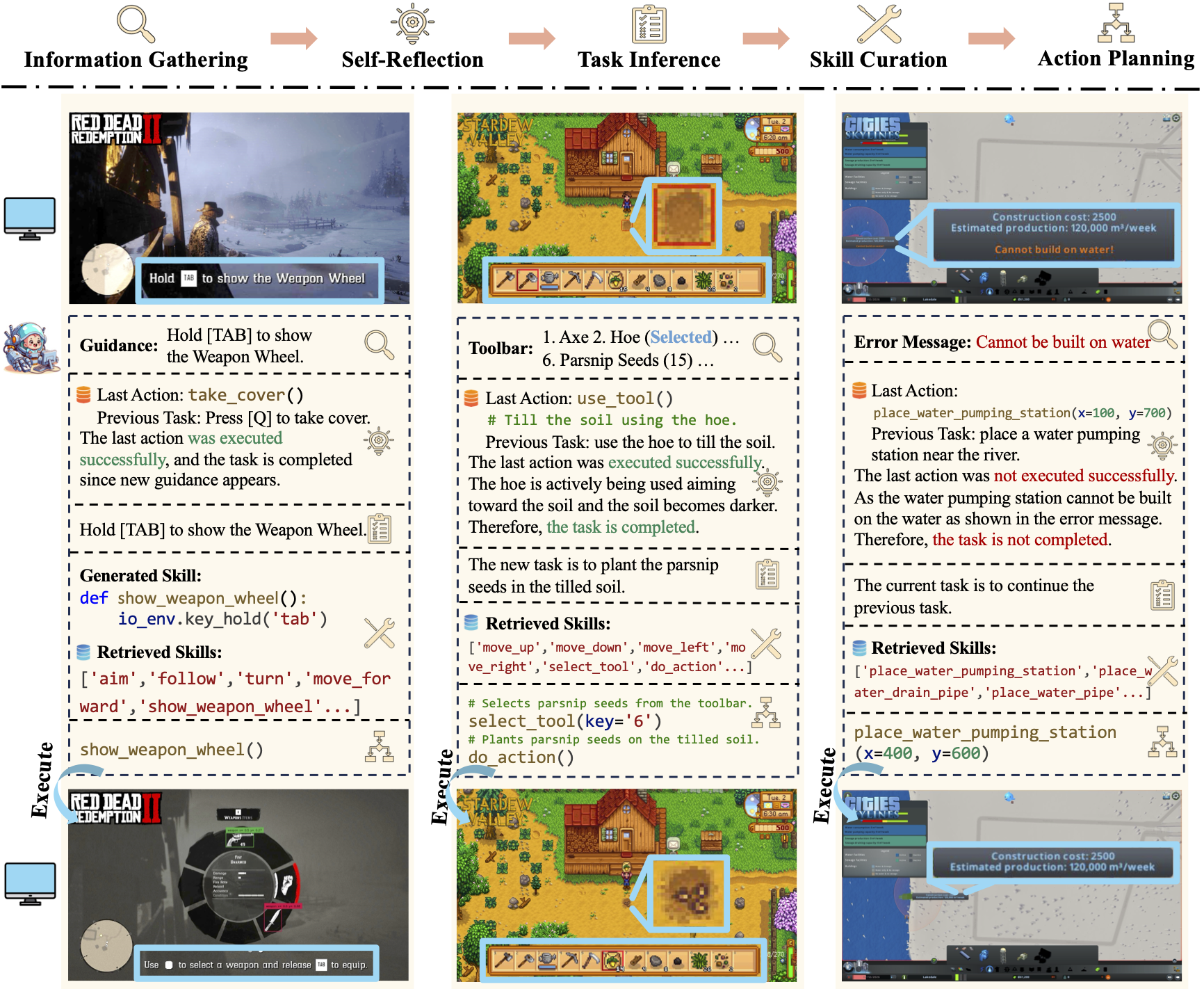The image size is (1204, 989).
Task: Click the 500 gold counter in upper Stardew screenshot
Action: click(x=770, y=151)
